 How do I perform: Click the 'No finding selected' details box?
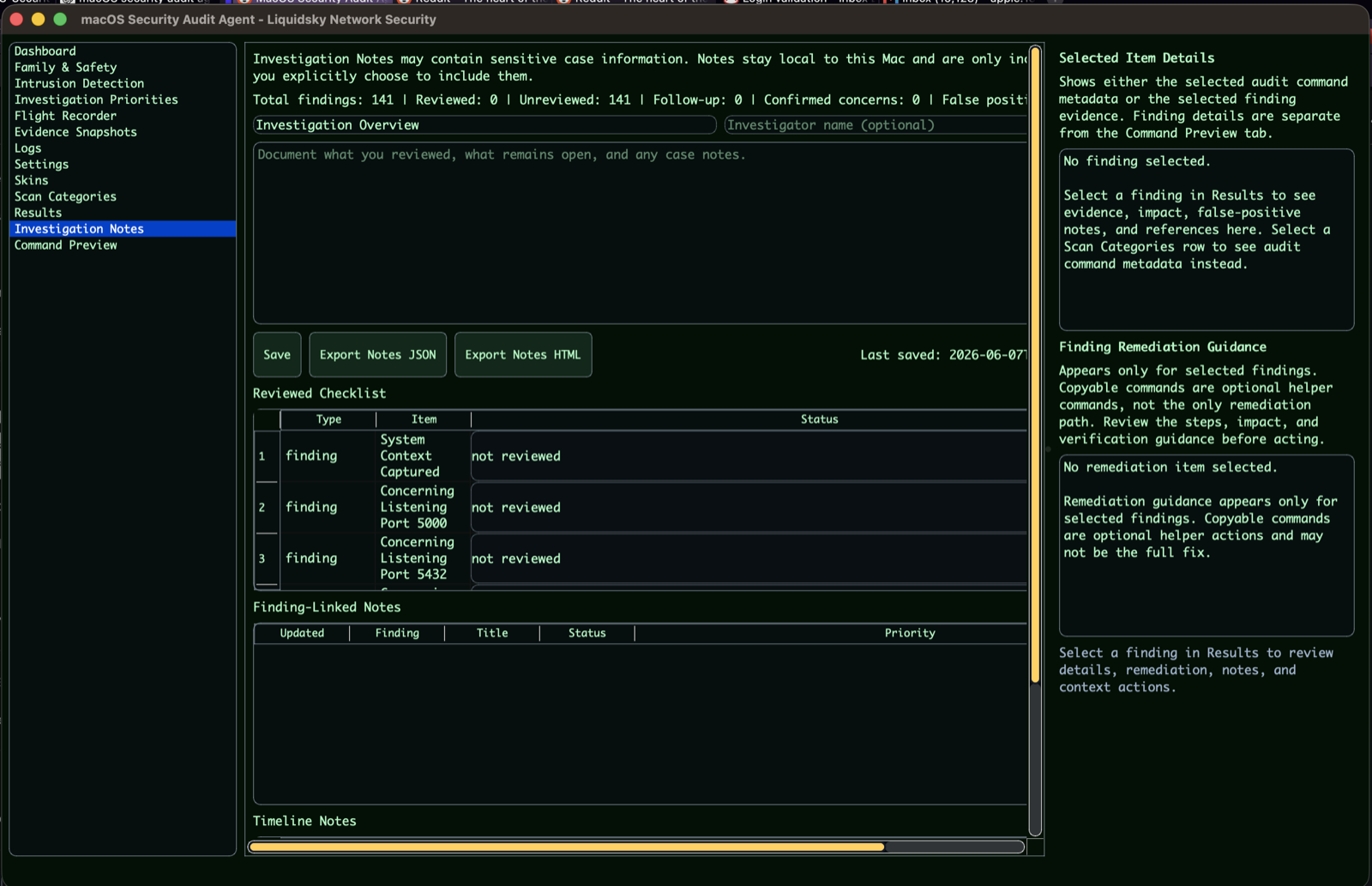pos(1207,240)
